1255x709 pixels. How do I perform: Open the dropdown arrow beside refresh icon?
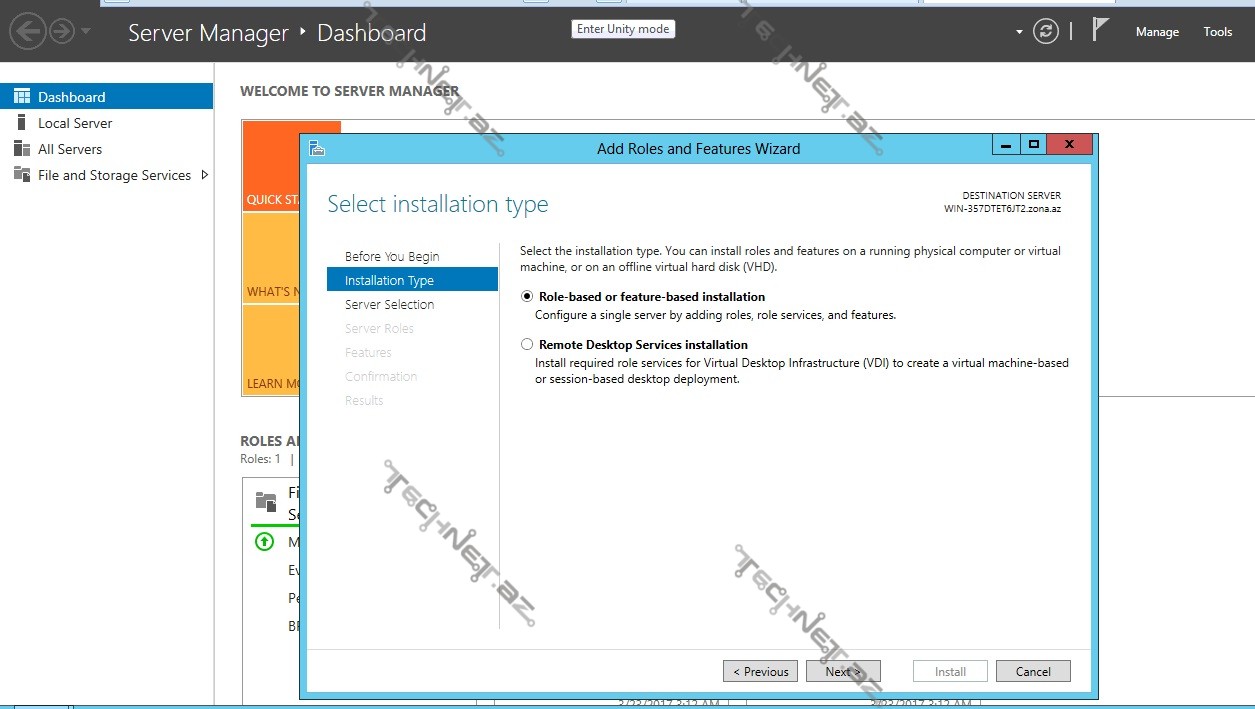(1019, 32)
